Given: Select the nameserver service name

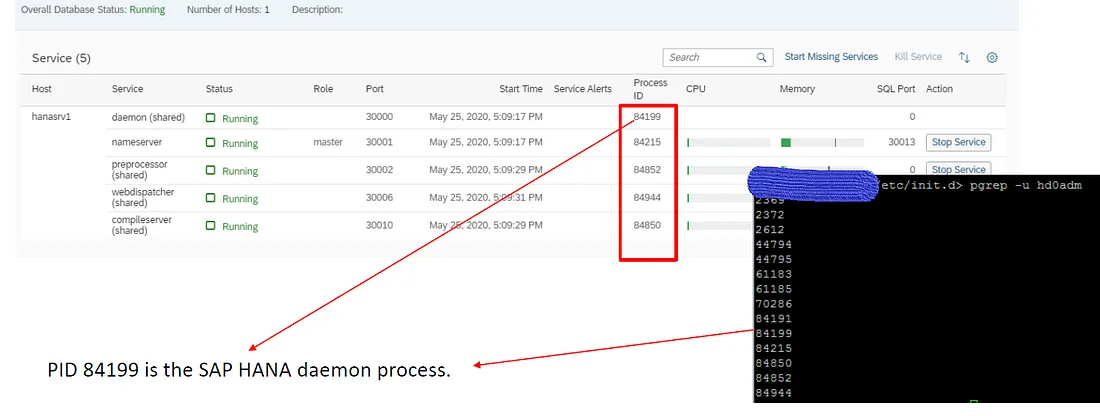Looking at the screenshot, I should tap(137, 142).
